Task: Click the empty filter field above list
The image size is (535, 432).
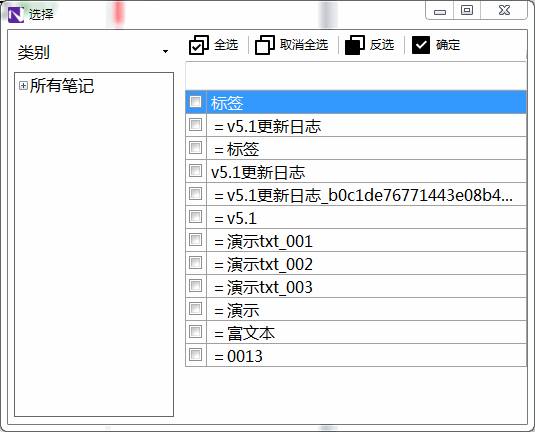Action: pyautogui.click(x=356, y=75)
